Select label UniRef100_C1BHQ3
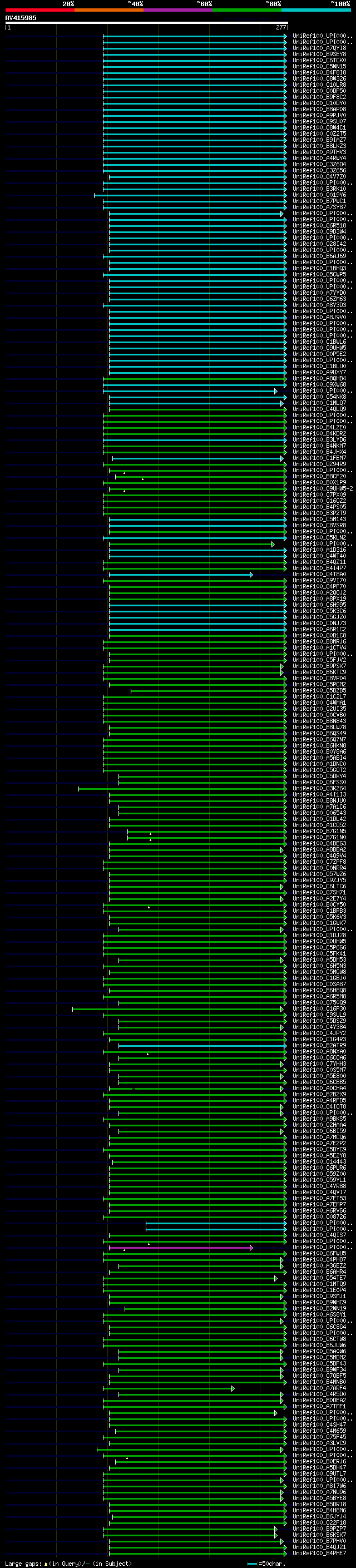 pos(319,269)
